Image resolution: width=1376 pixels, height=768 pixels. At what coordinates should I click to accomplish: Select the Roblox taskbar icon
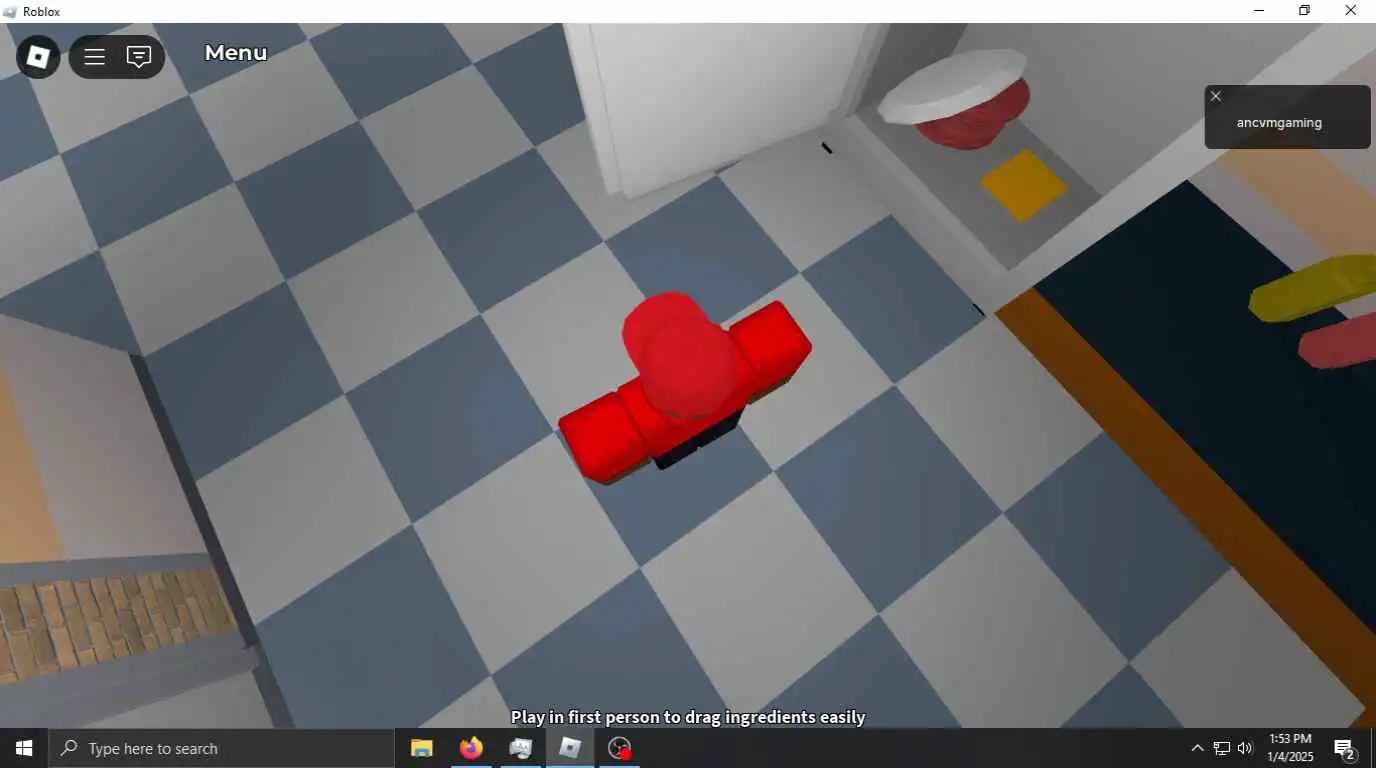click(570, 748)
